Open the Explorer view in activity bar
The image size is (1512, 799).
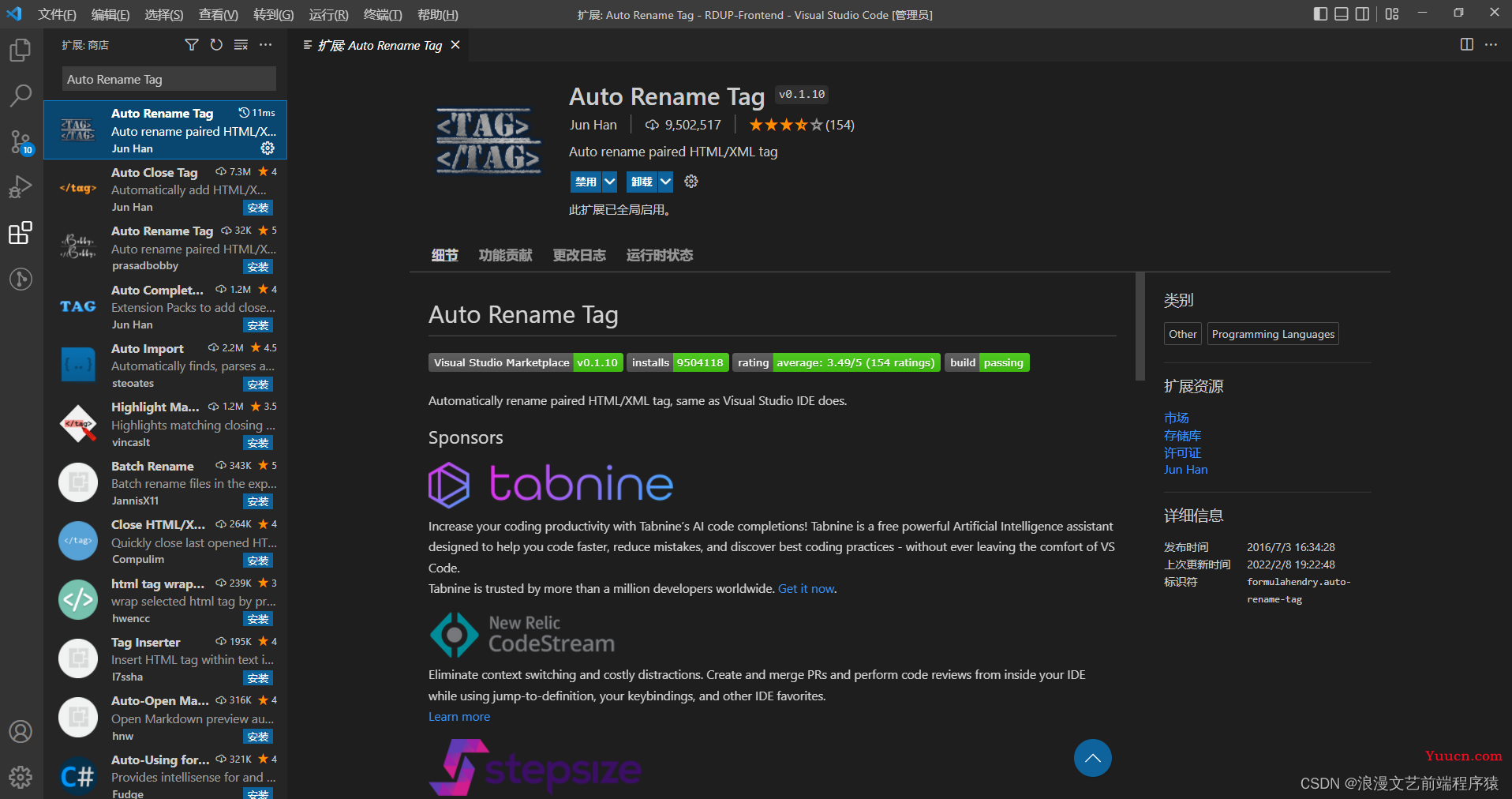tap(21, 51)
